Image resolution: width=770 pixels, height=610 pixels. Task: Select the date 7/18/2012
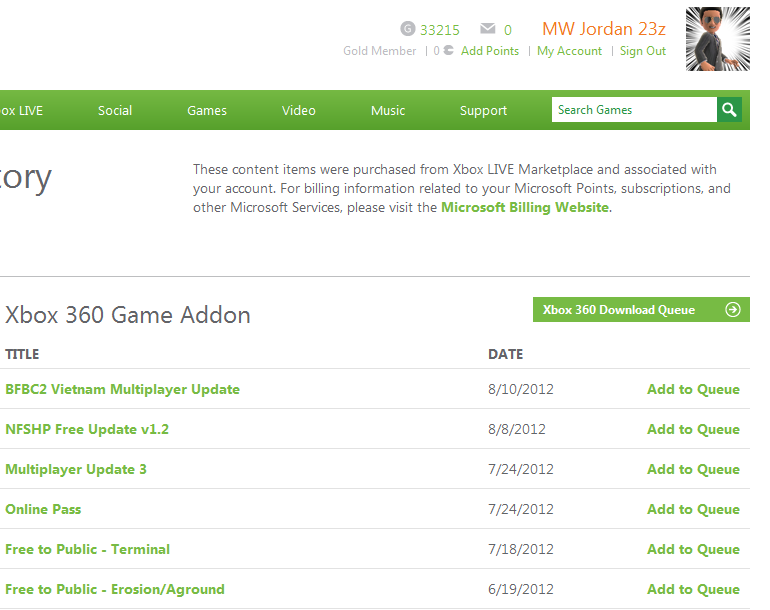pyautogui.click(x=521, y=549)
